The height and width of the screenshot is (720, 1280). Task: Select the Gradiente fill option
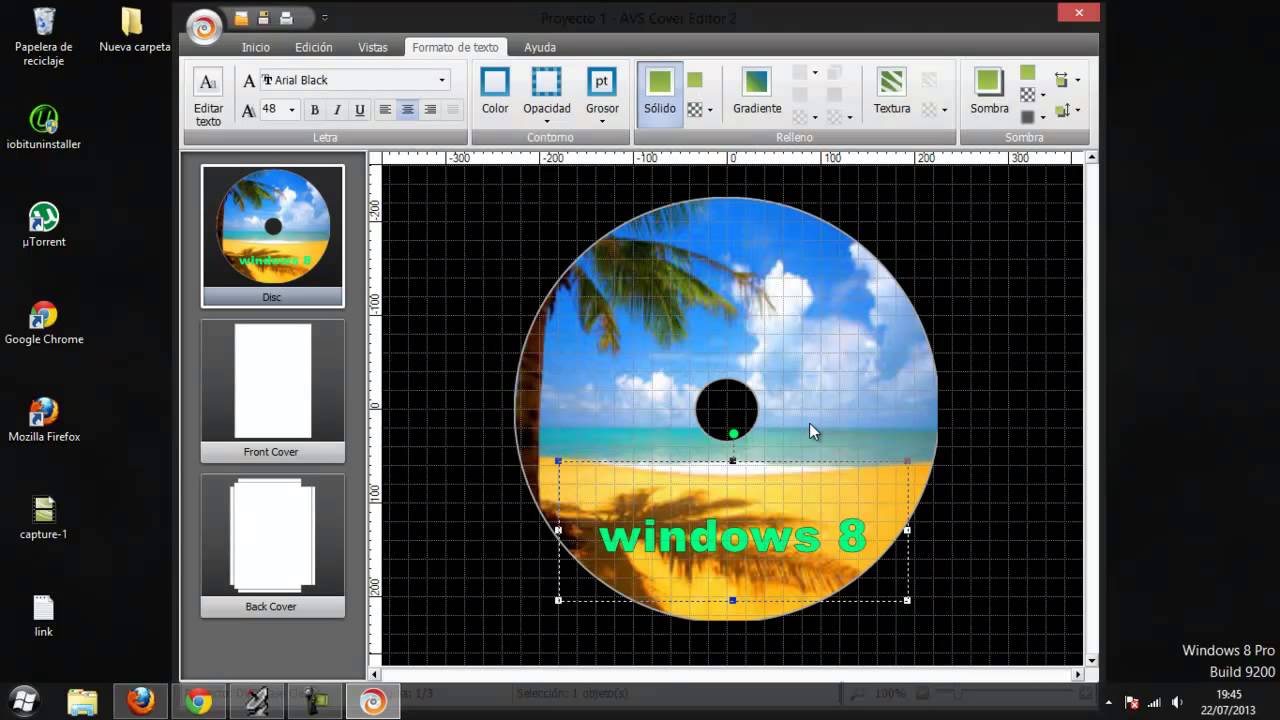[757, 92]
